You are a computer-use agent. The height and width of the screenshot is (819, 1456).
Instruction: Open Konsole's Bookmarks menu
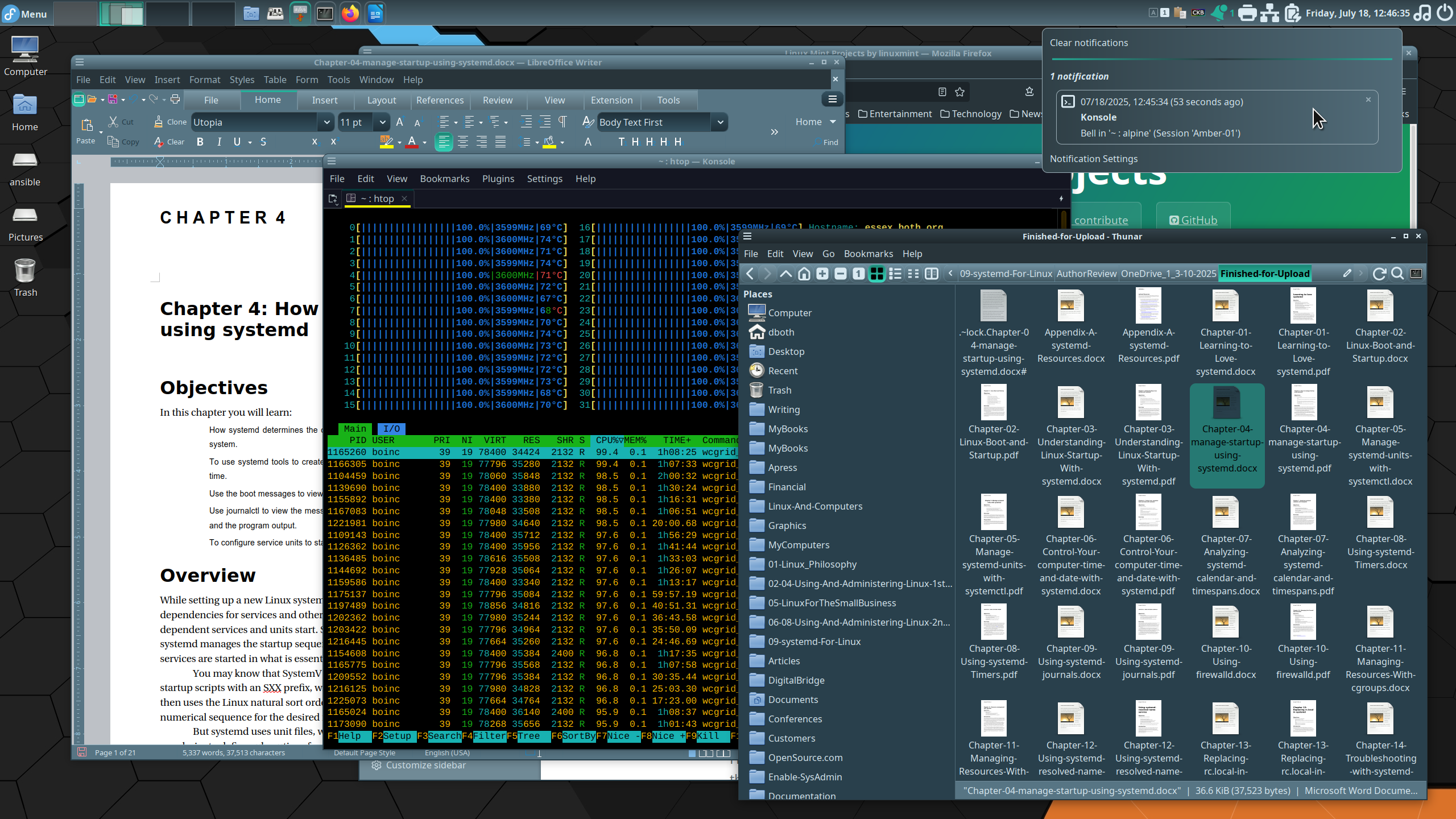(445, 179)
